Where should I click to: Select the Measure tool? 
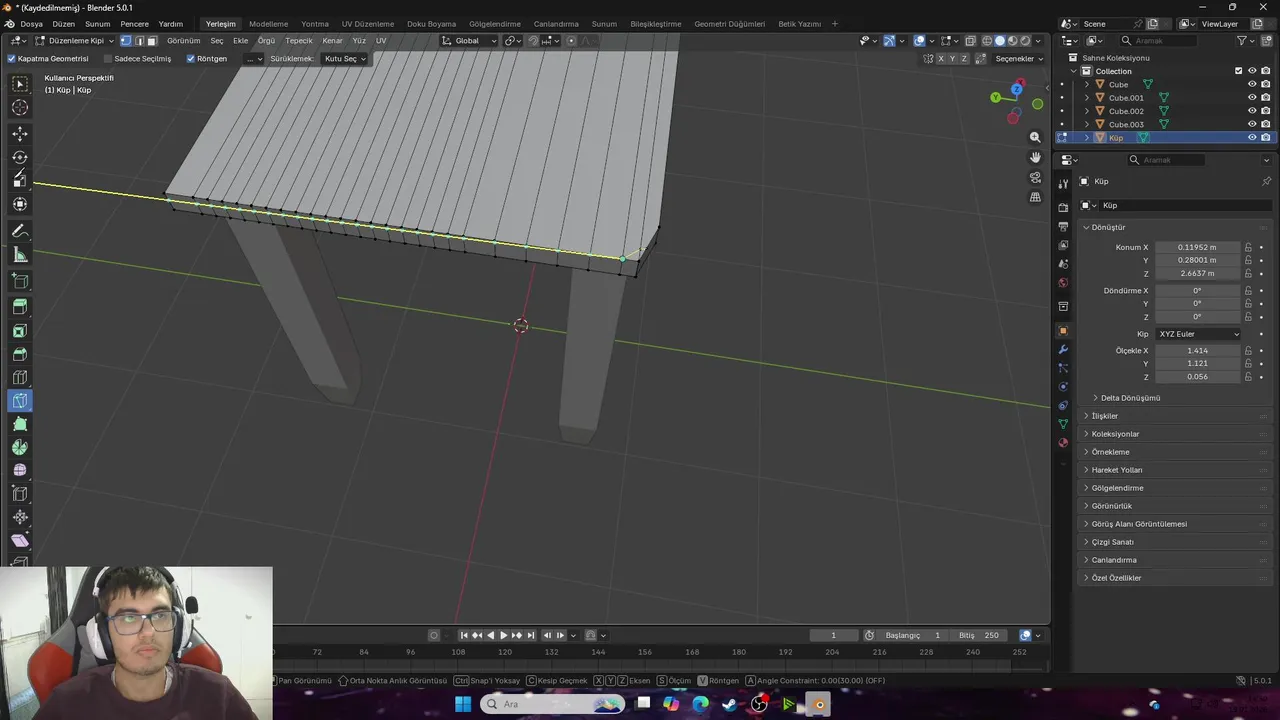[x=20, y=255]
